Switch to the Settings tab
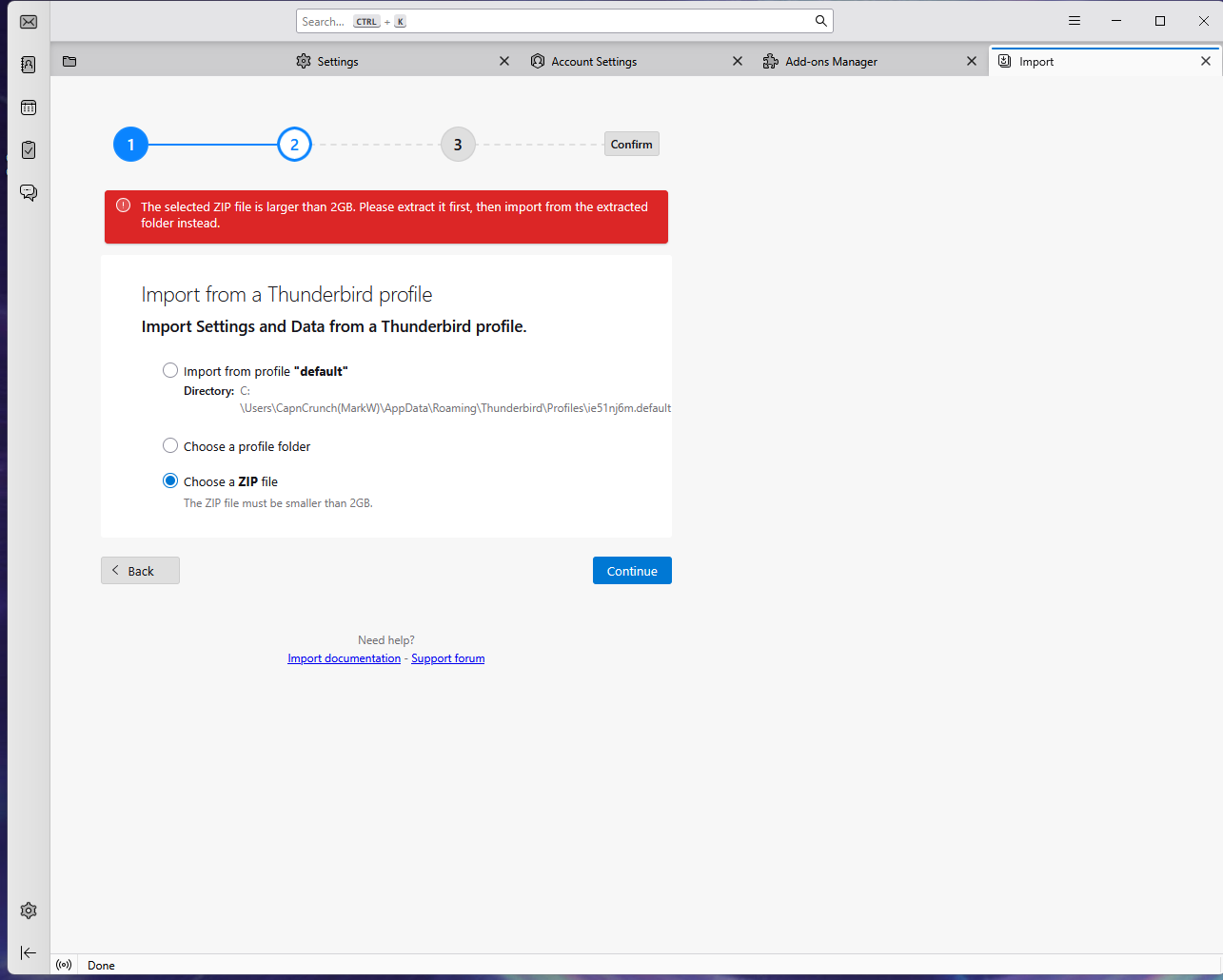The image size is (1223, 980). tap(404, 61)
